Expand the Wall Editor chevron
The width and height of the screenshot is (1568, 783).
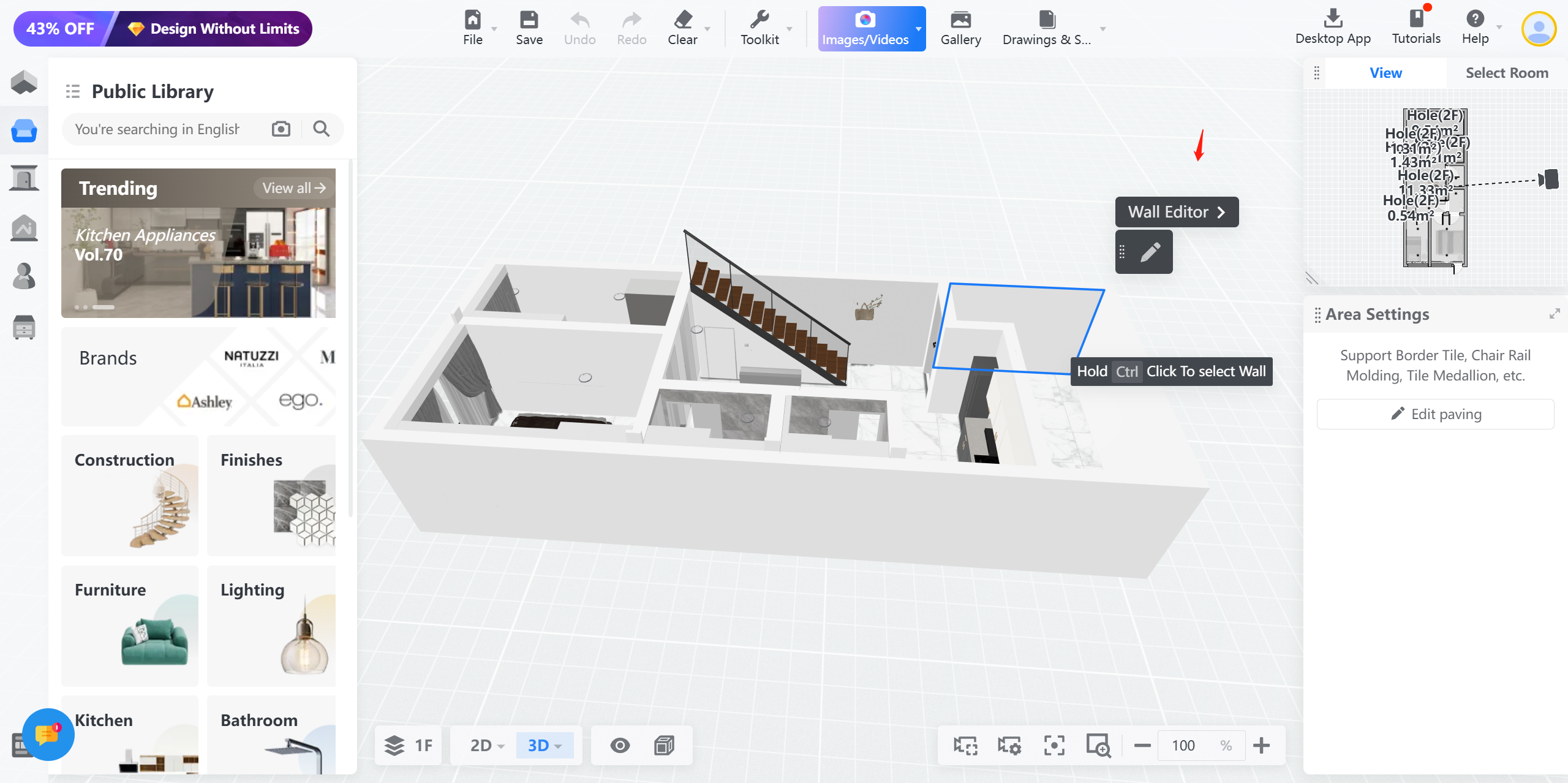coord(1221,212)
